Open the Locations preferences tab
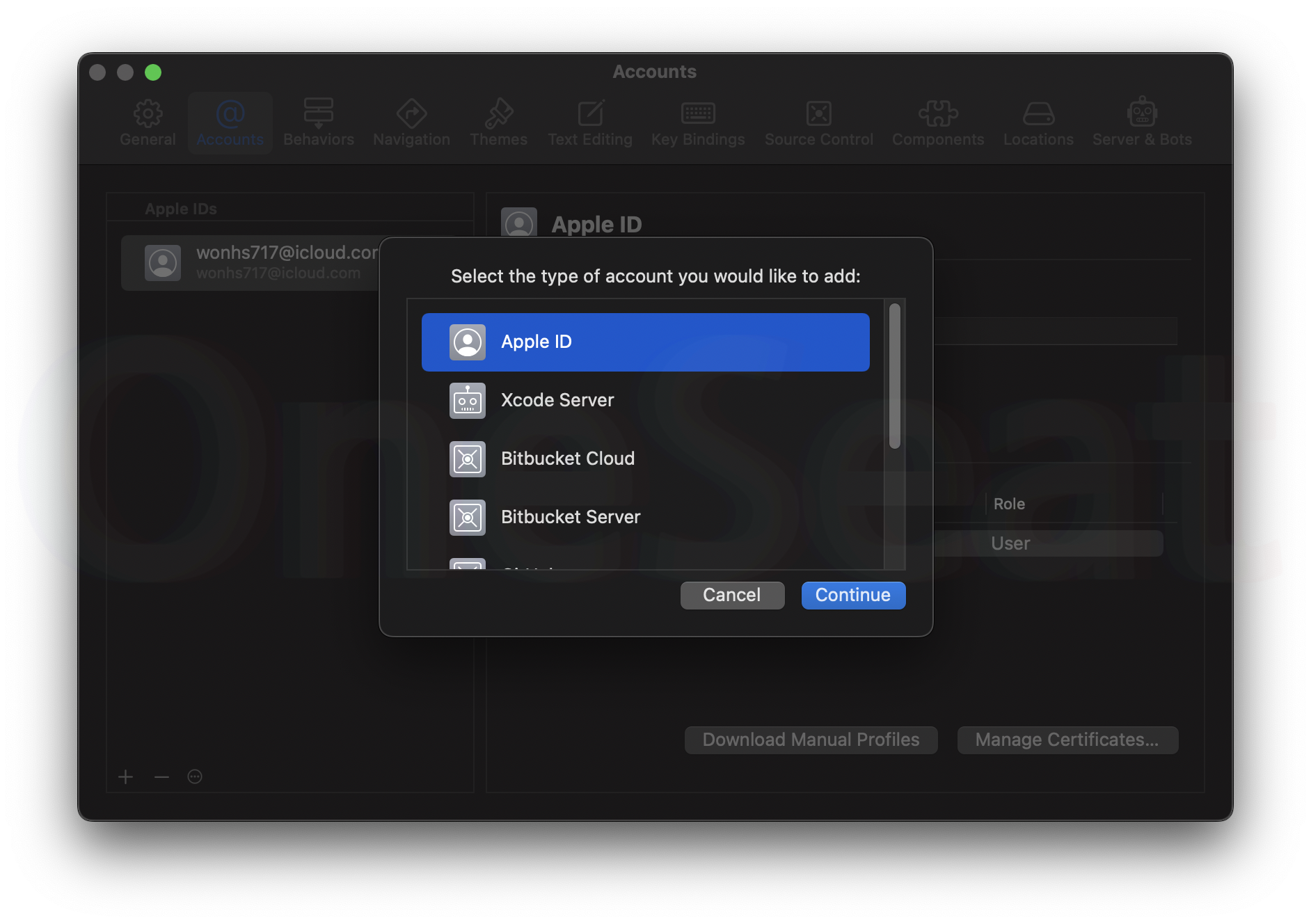Screen dimensions: 1311x924 pos(1038,123)
